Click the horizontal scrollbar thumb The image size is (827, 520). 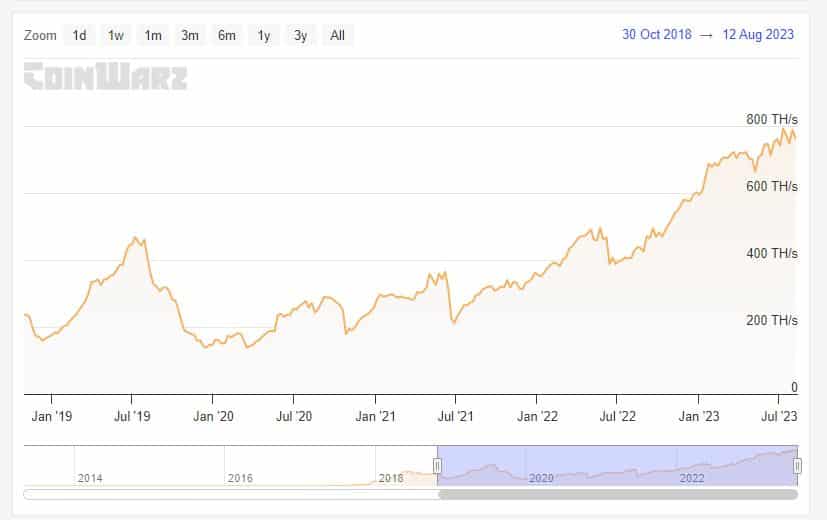[x=617, y=494]
